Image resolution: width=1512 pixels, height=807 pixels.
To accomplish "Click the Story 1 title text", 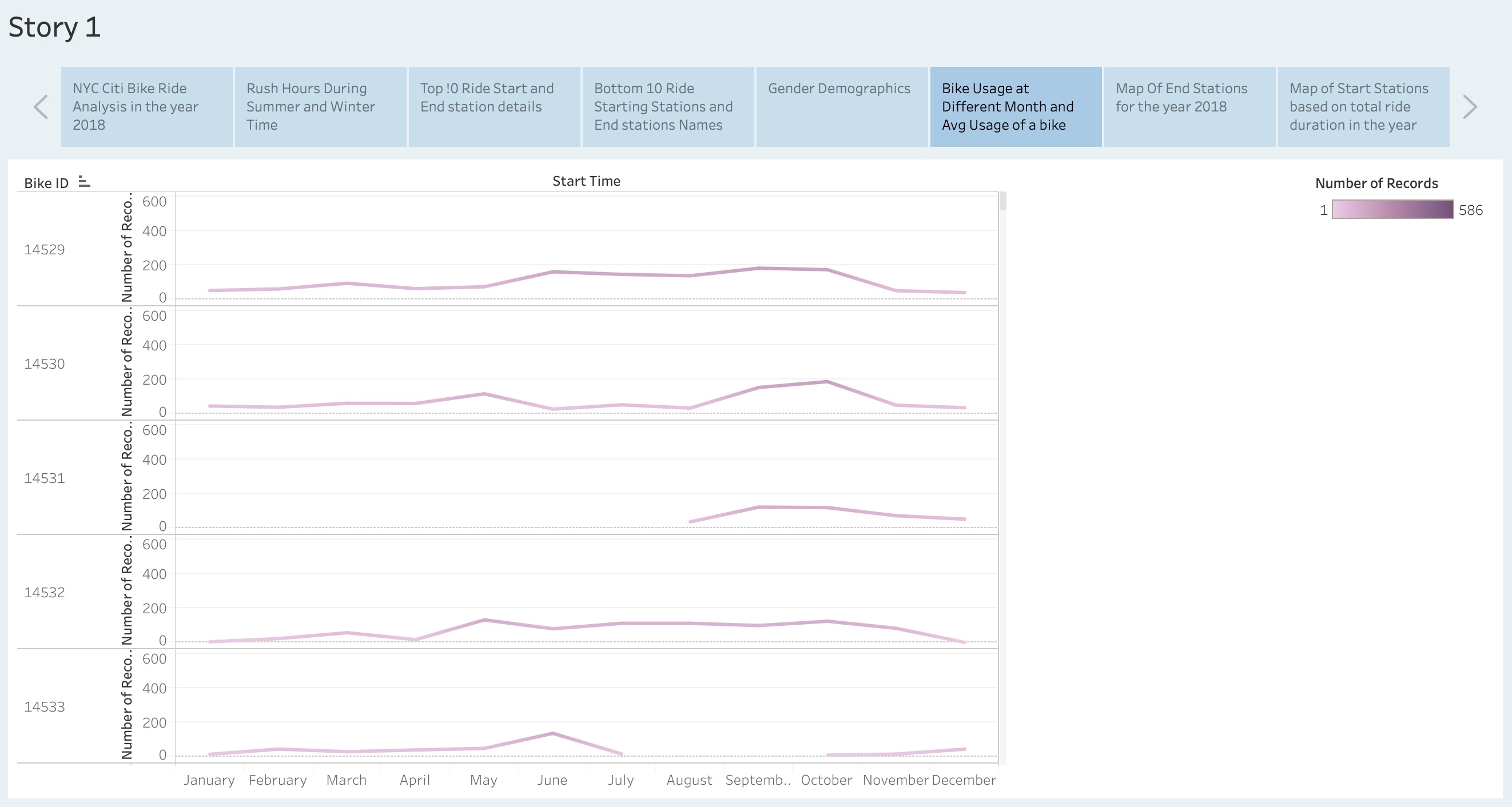I will click(x=54, y=26).
